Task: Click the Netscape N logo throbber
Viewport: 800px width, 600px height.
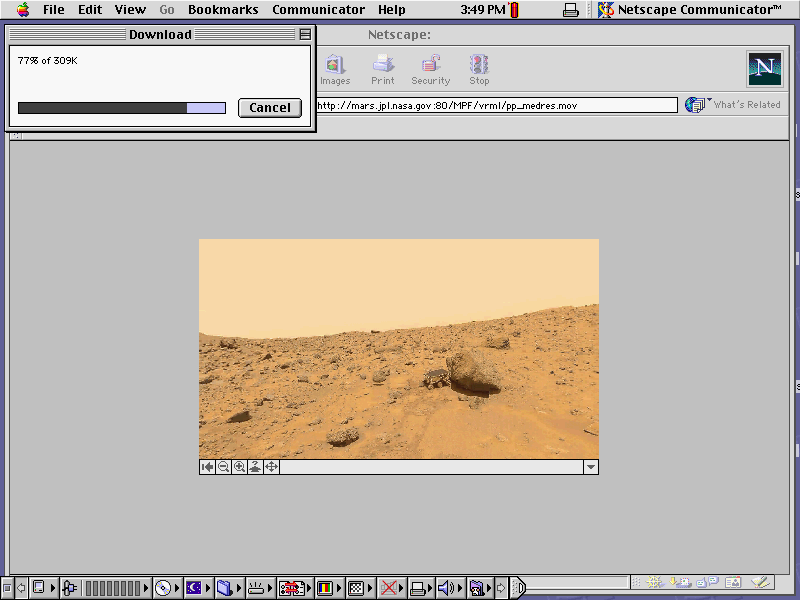Action: [764, 68]
